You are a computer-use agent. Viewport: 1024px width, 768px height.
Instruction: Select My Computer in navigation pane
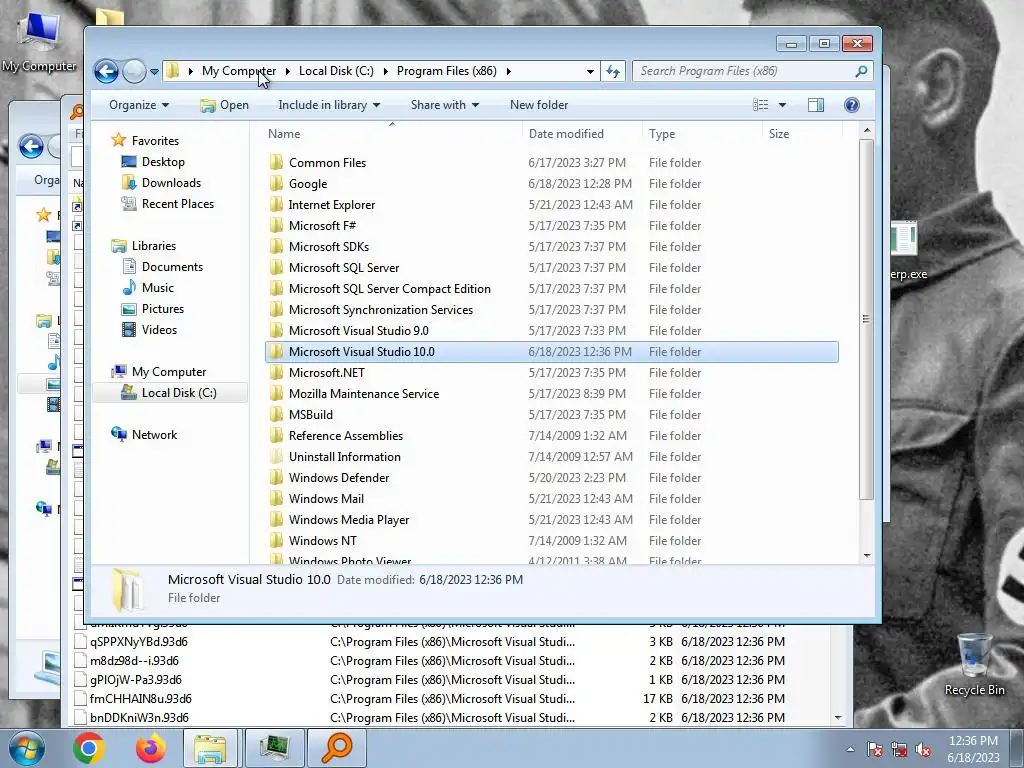click(168, 372)
